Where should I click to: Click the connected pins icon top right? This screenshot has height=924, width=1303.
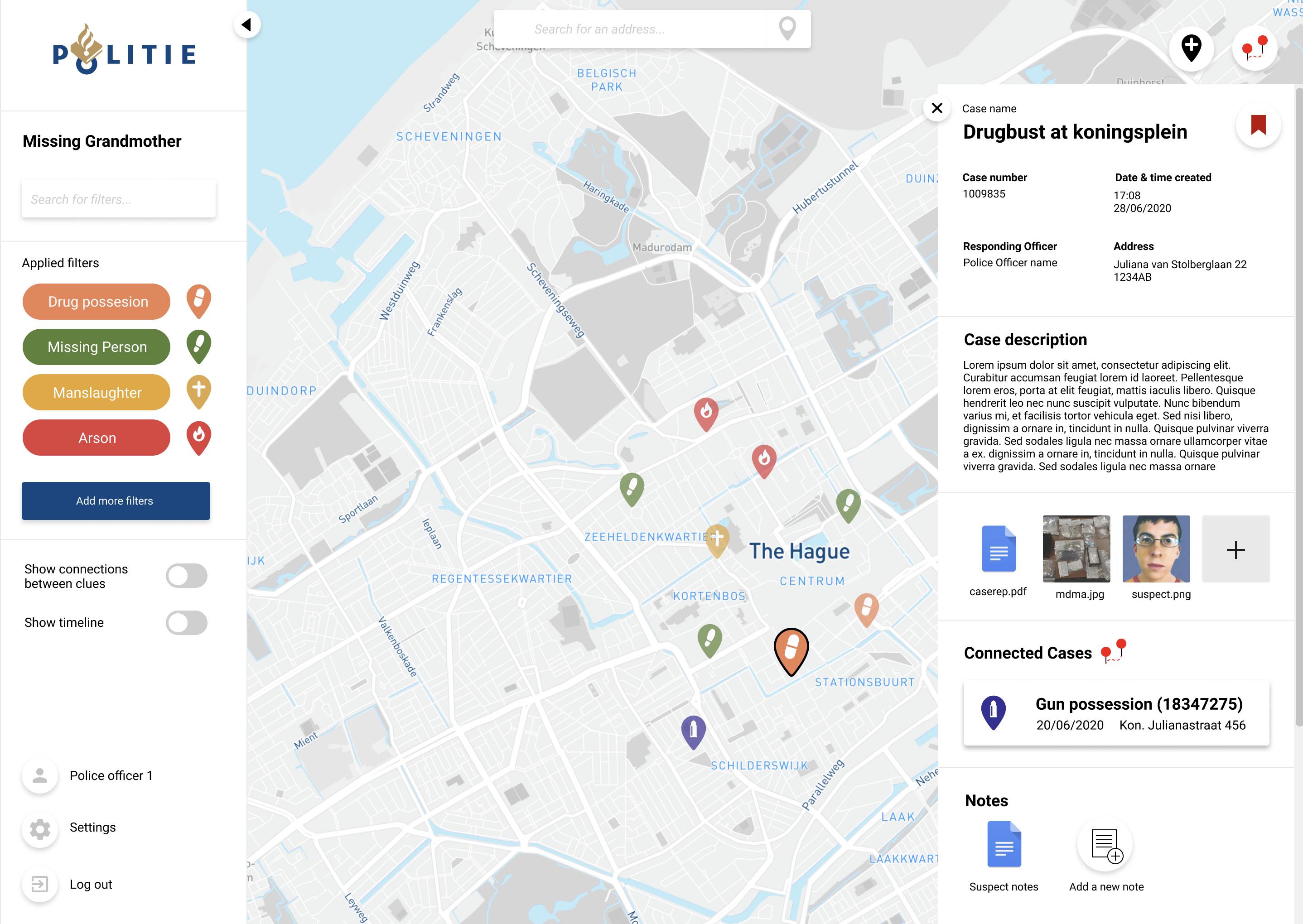1255,48
